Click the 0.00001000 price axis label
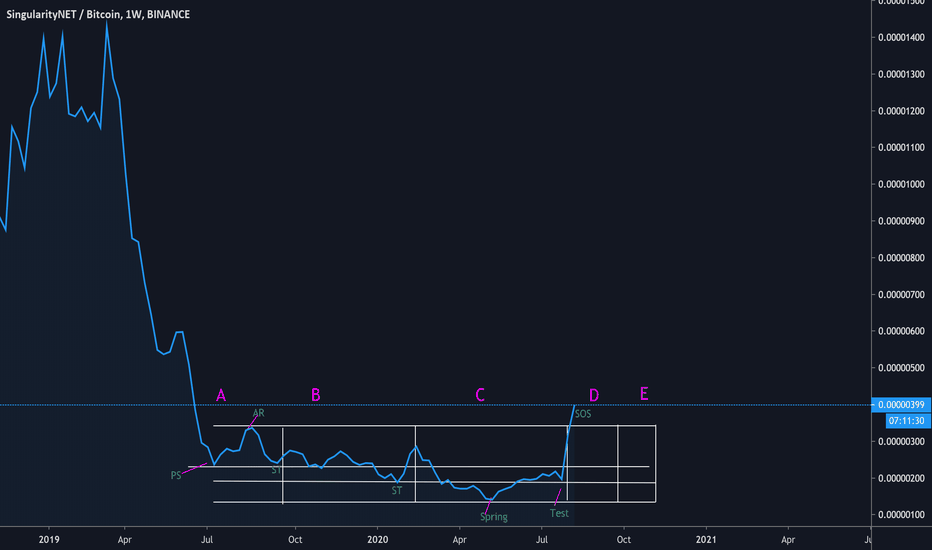Viewport: 932px width, 550px height. (901, 184)
